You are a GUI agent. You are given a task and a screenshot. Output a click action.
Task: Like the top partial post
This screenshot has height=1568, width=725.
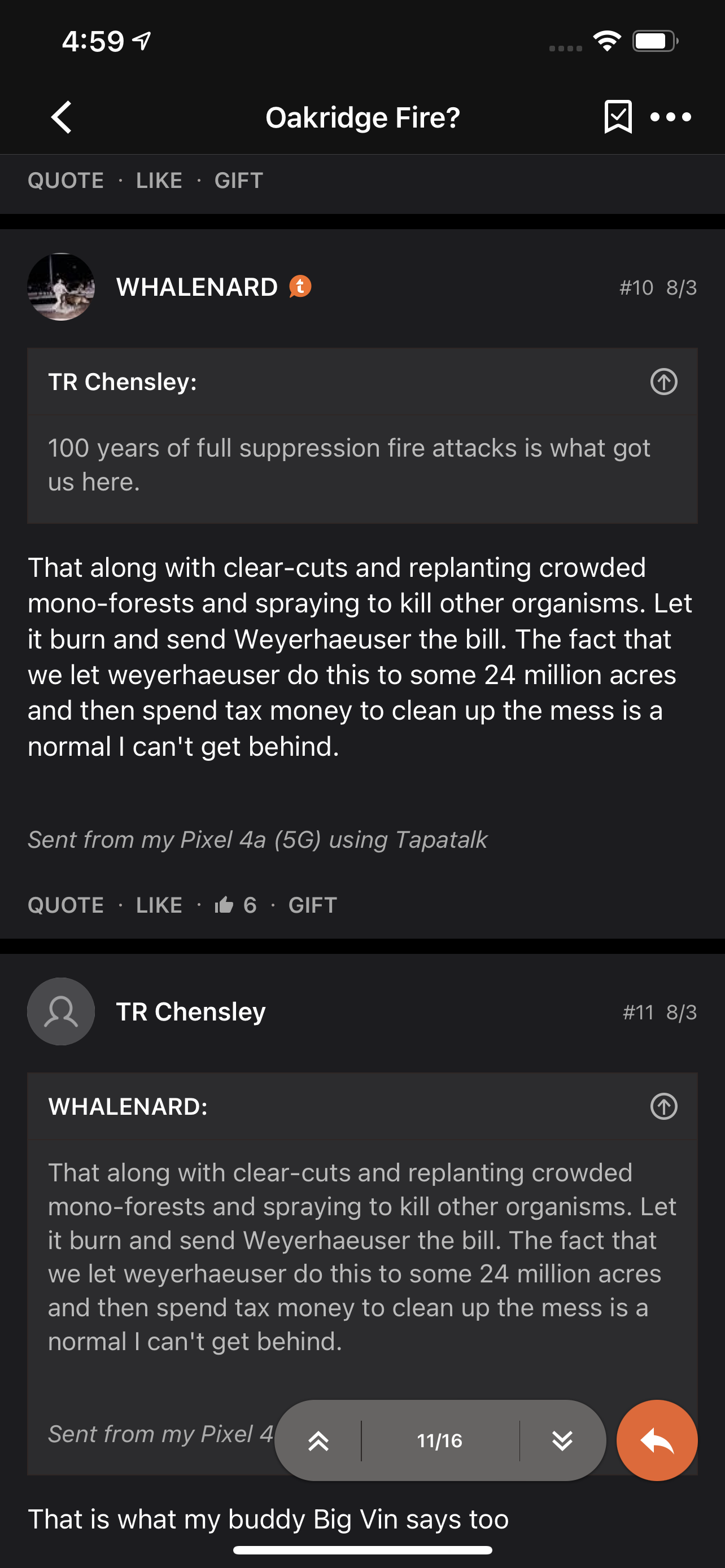pyautogui.click(x=159, y=181)
